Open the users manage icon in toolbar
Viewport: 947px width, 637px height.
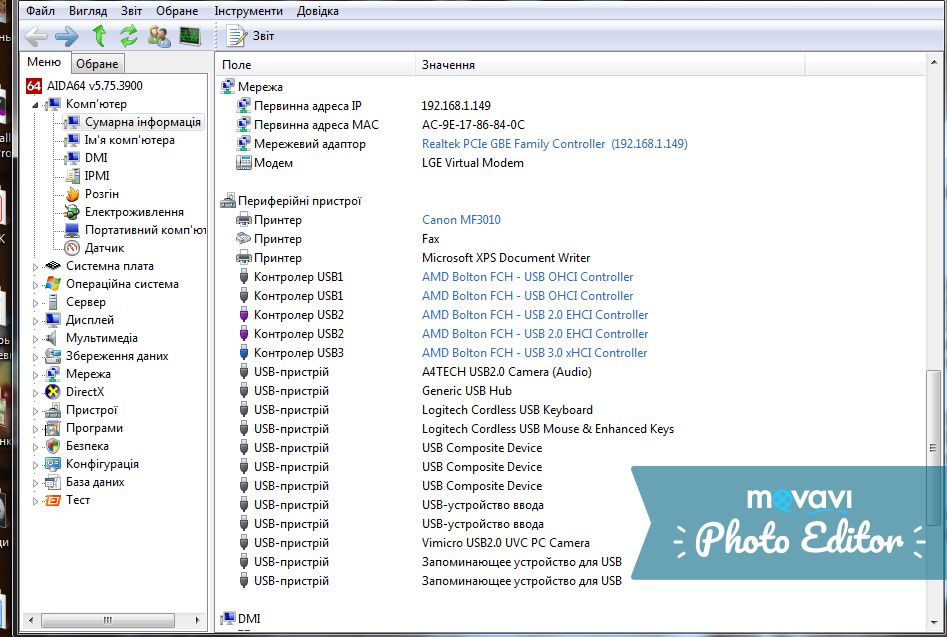coord(159,36)
